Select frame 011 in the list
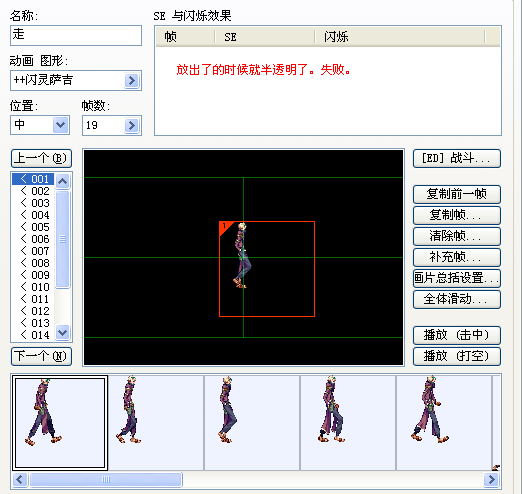 click(33, 299)
